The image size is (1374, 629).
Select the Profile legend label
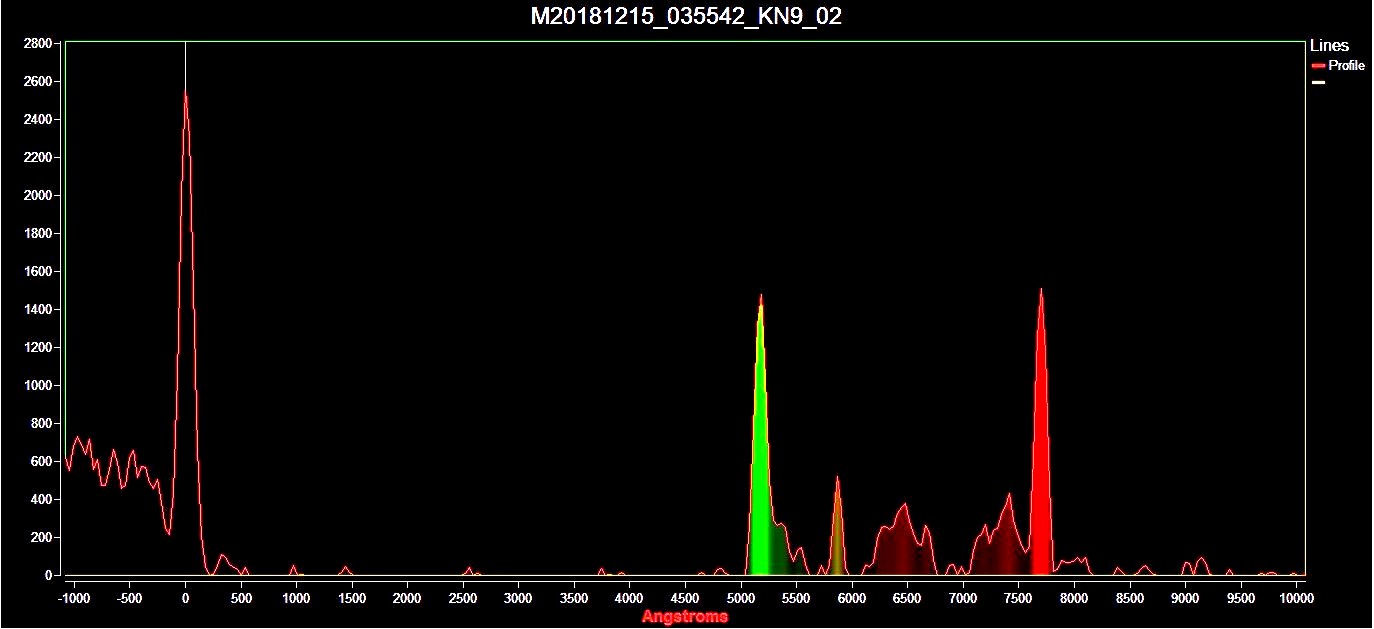pyautogui.click(x=1346, y=66)
